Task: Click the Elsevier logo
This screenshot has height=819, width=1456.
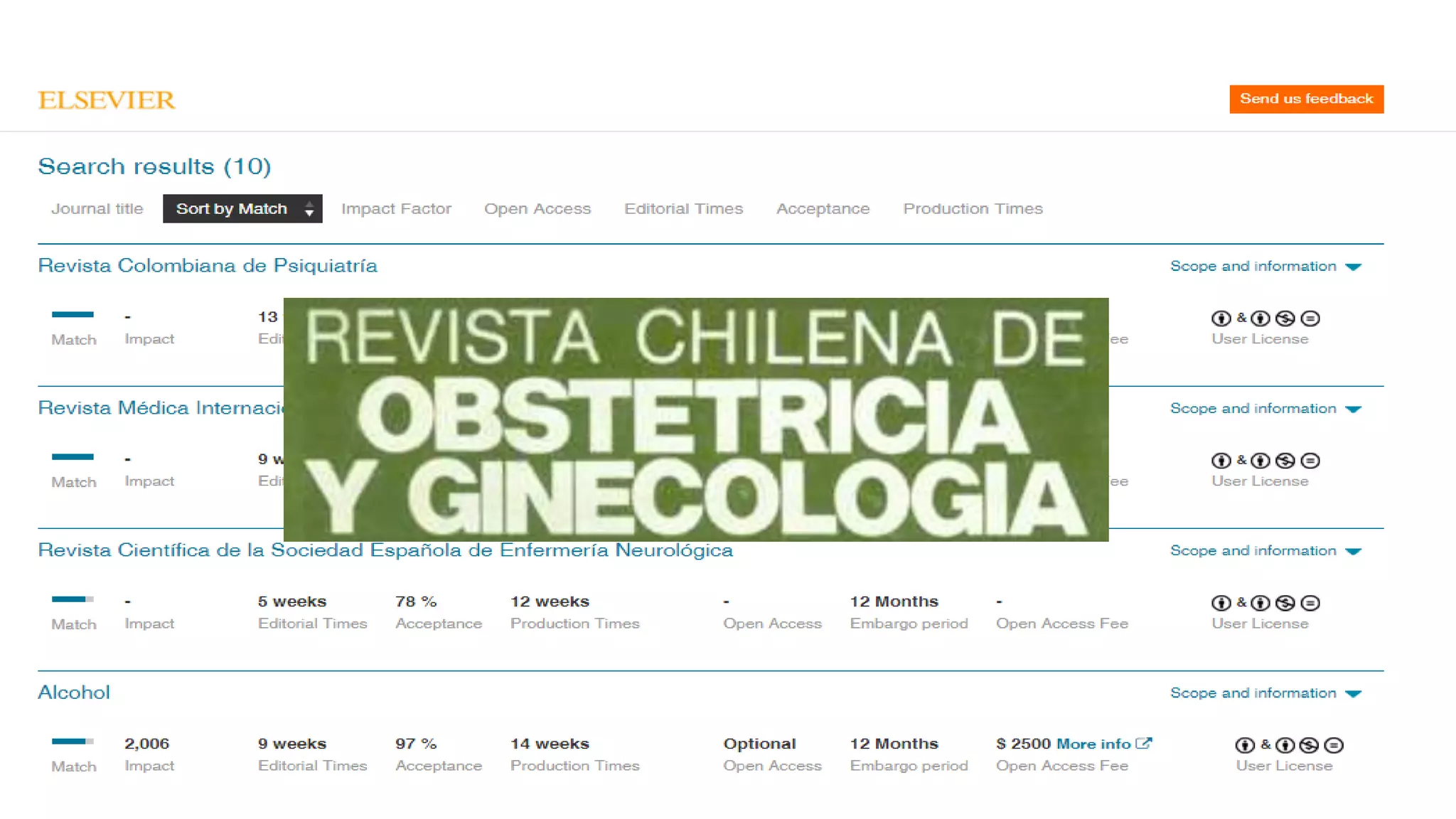Action: click(x=107, y=100)
